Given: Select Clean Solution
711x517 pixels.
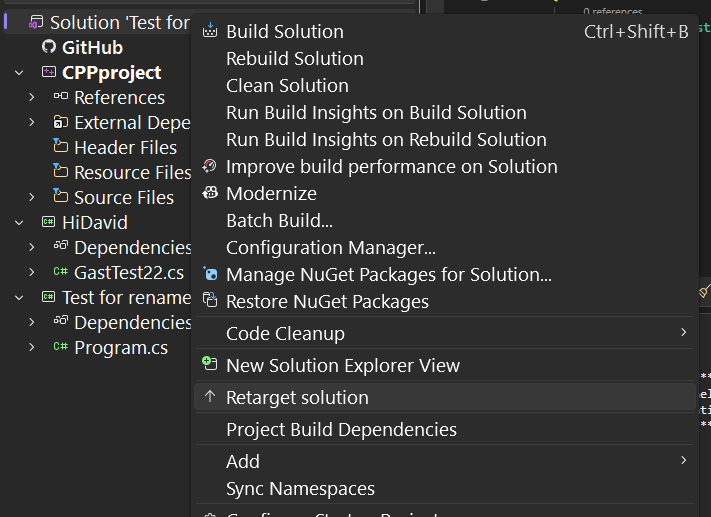Looking at the screenshot, I should pos(444,85).
